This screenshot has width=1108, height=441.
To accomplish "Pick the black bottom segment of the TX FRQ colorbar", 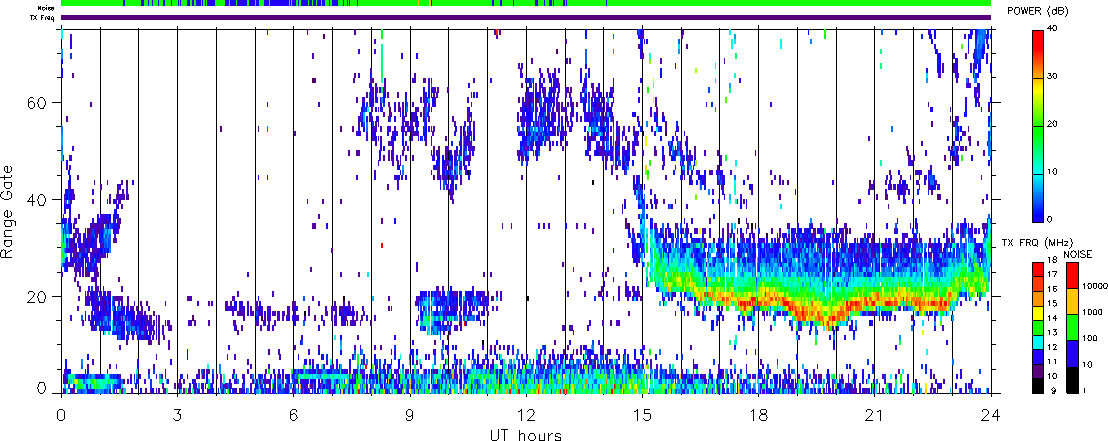I will coord(1037,386).
